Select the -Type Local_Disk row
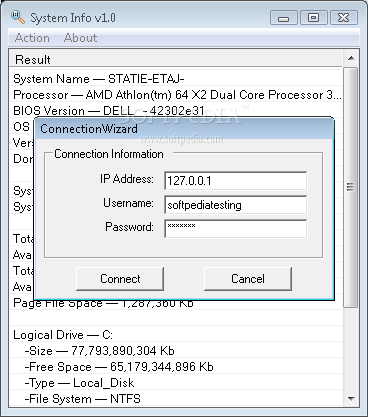Image resolution: width=368 pixels, height=417 pixels. (176, 383)
